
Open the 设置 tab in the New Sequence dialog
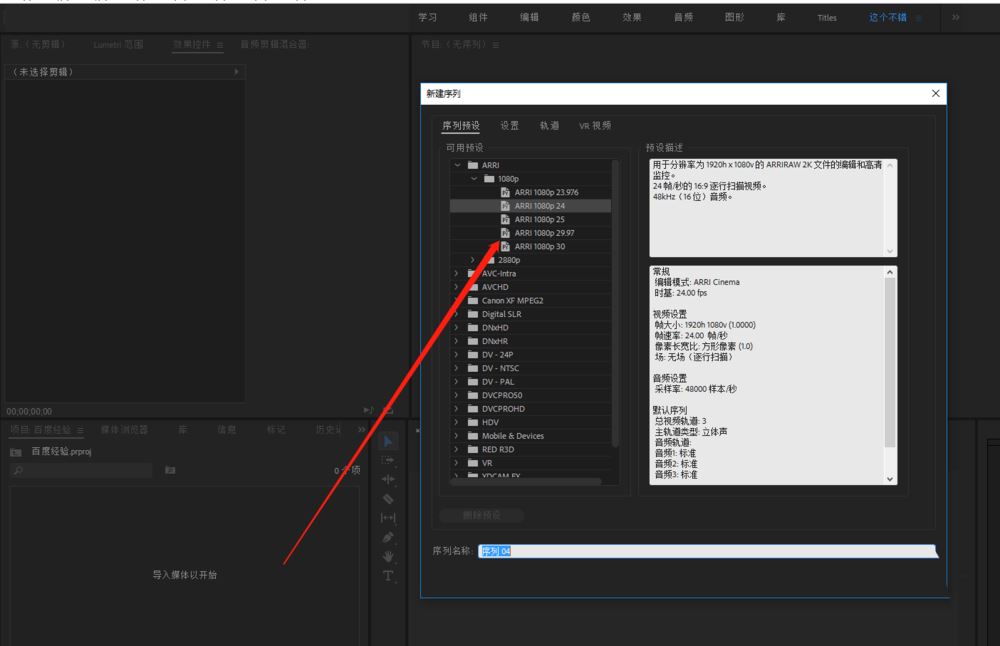(509, 125)
